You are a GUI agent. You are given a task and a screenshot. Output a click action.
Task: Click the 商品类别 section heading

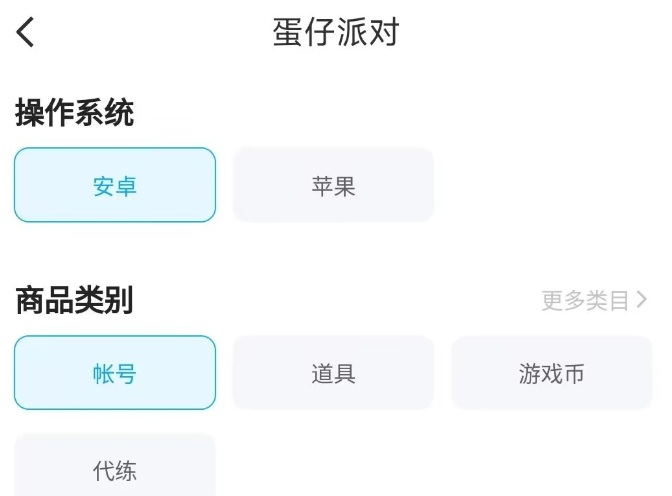tap(74, 300)
